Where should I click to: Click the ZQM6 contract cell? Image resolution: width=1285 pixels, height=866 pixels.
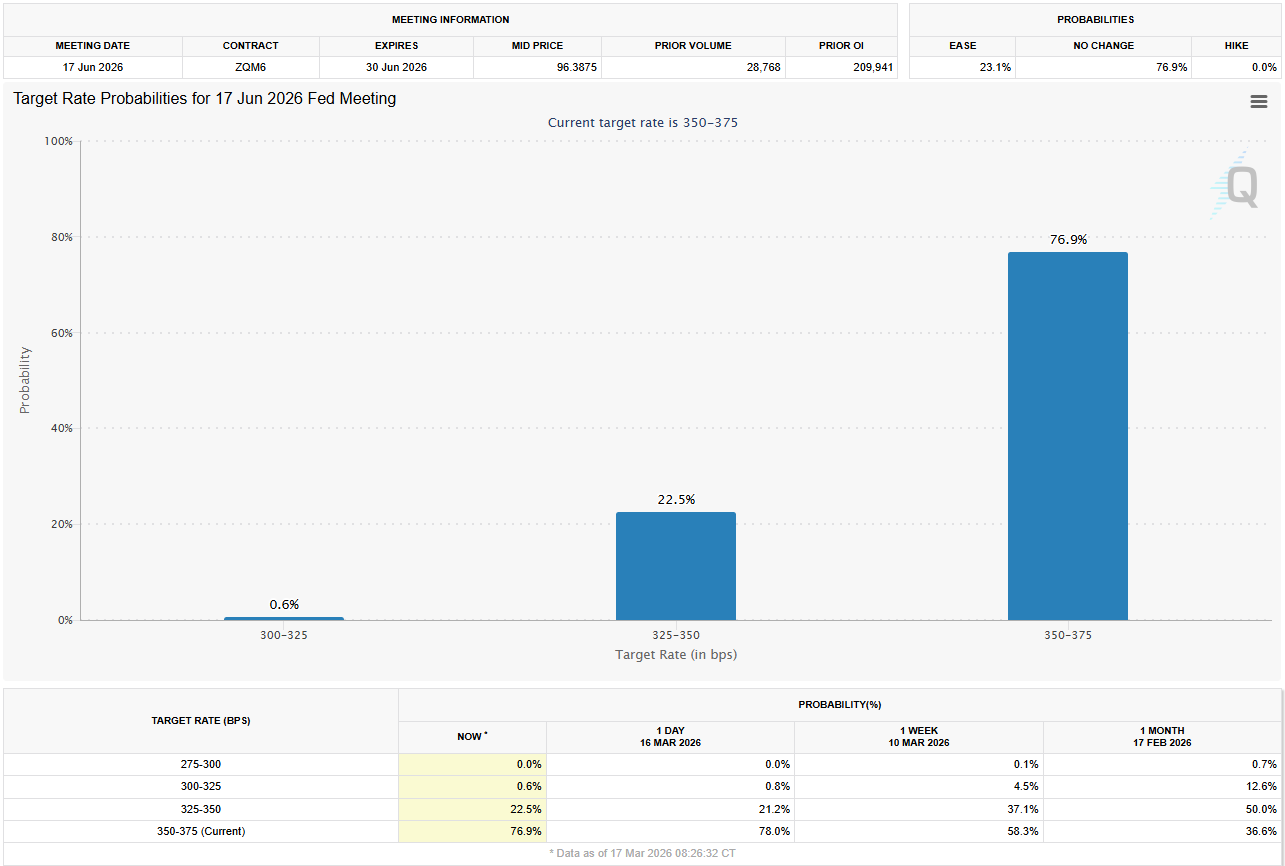point(250,67)
